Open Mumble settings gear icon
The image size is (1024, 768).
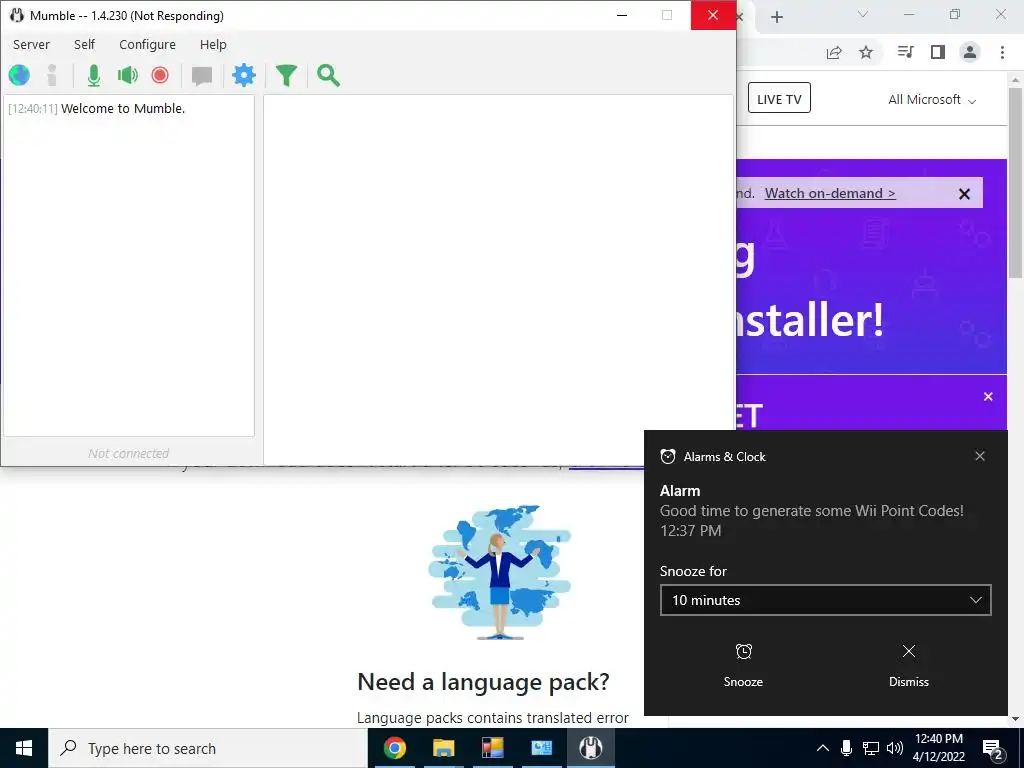click(244, 76)
